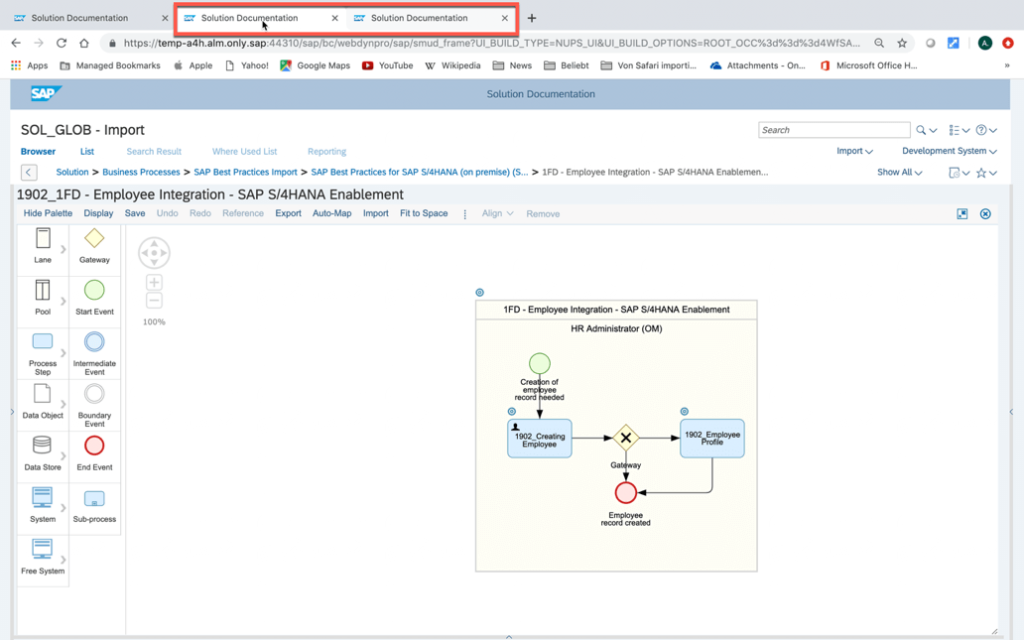Click Display in the diagram toolbar
Image resolution: width=1024 pixels, height=640 pixels.
pos(98,214)
